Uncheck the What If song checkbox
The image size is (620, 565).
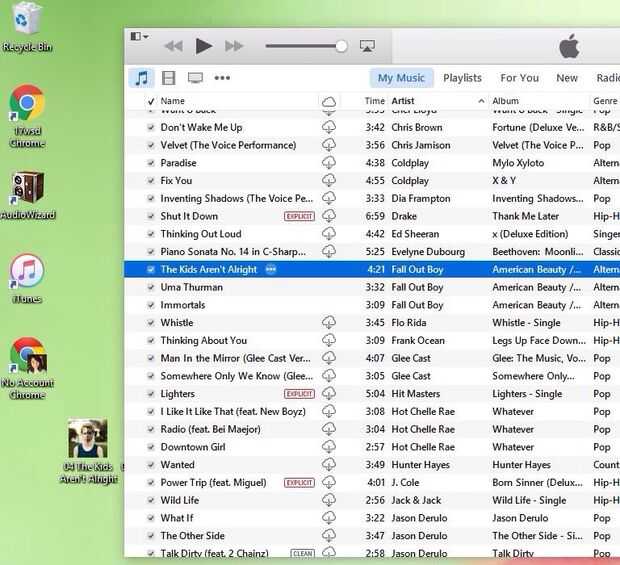151,518
